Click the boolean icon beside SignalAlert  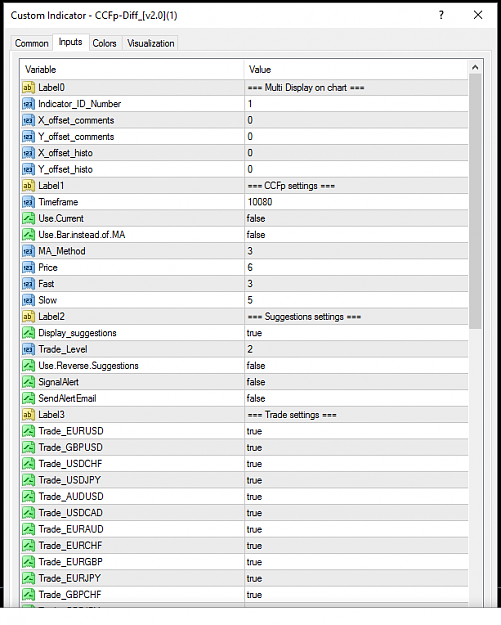click(x=28, y=382)
